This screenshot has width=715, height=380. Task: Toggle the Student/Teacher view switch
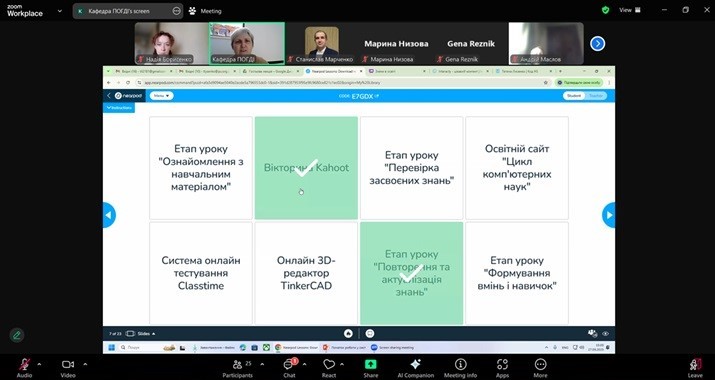585,96
